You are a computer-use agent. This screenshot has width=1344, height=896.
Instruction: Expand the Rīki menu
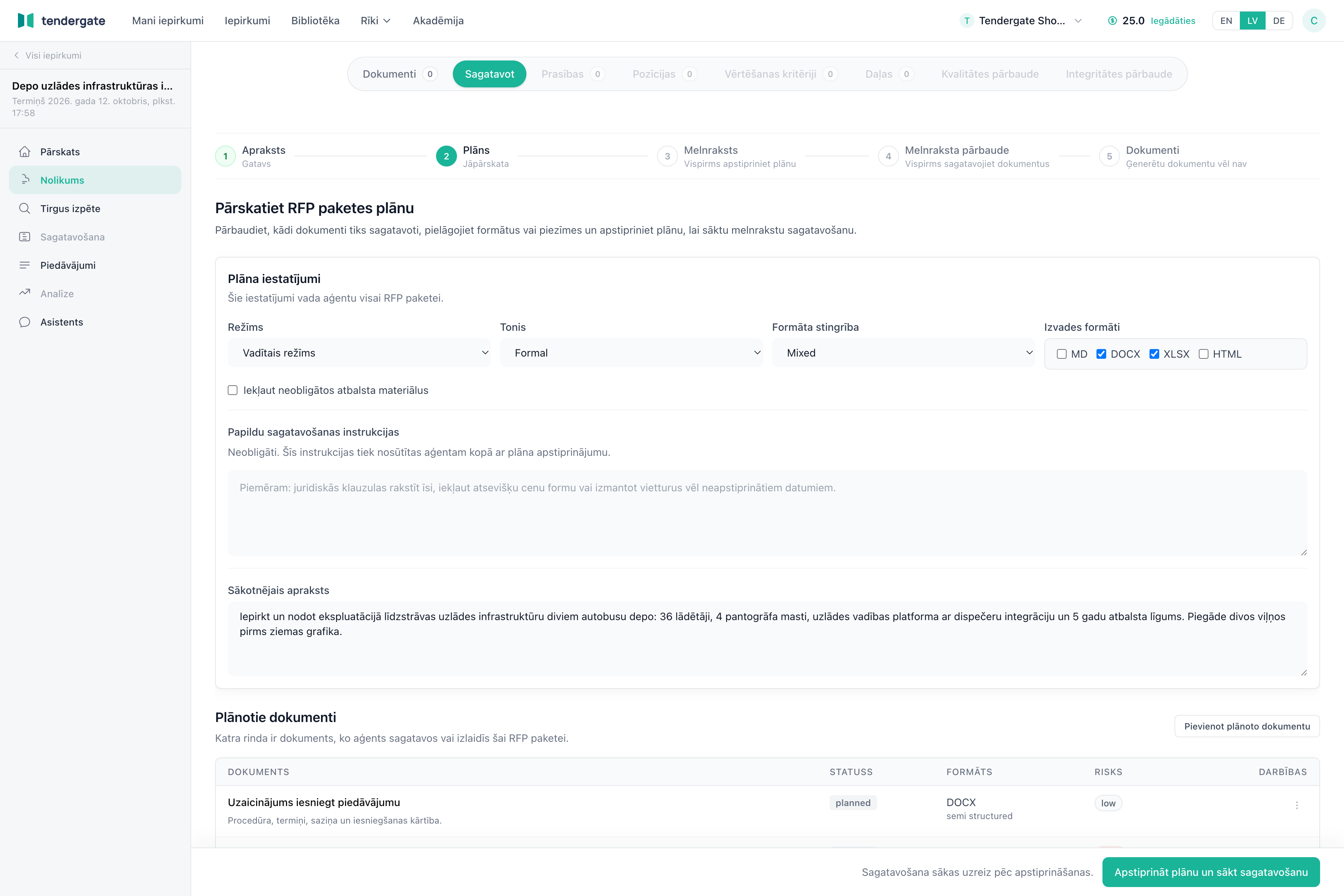pos(376,21)
